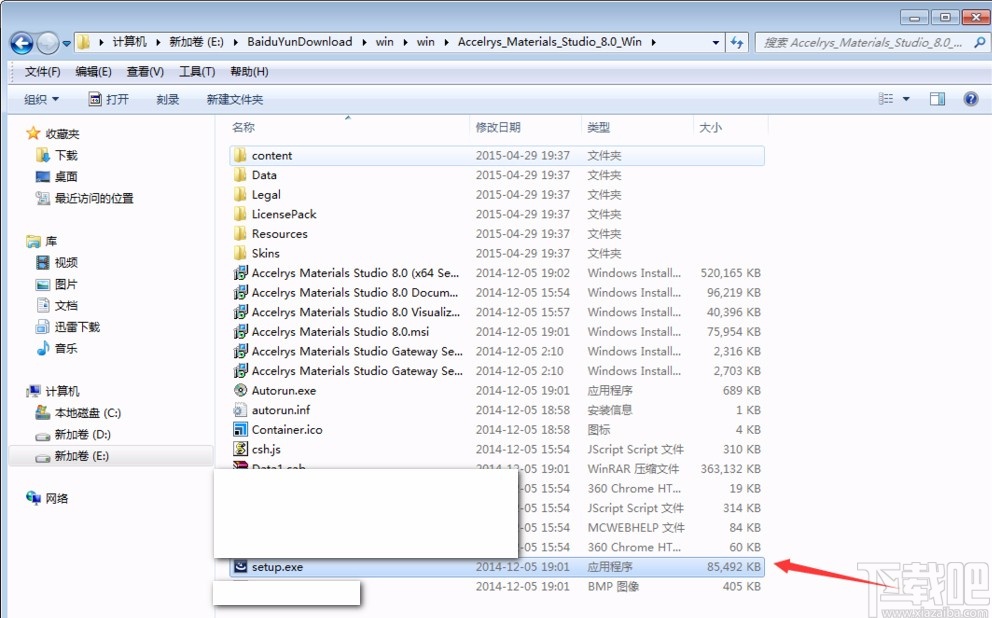
Task: Select 图片 library
Action: 66,284
